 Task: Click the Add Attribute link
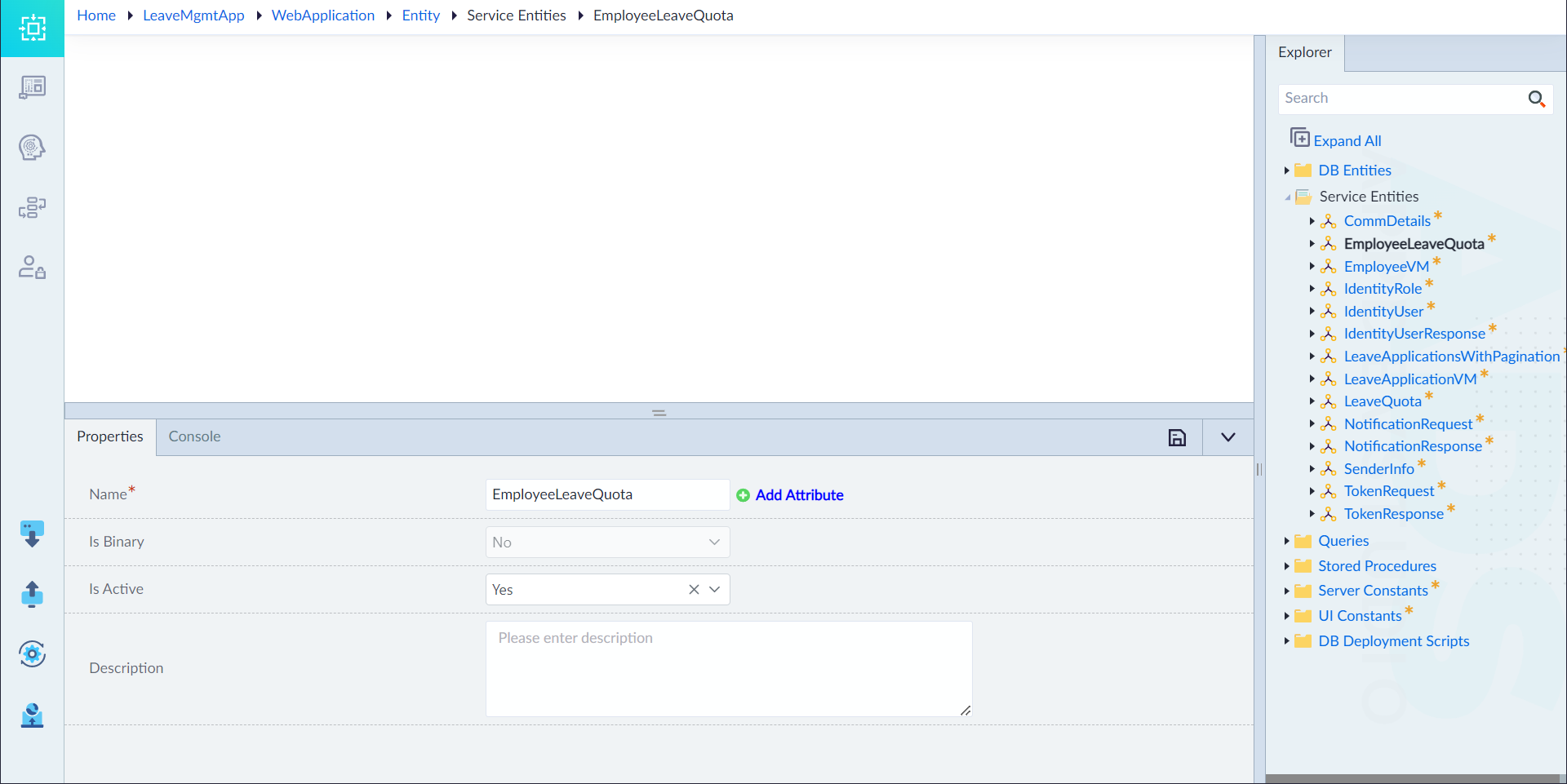point(799,495)
